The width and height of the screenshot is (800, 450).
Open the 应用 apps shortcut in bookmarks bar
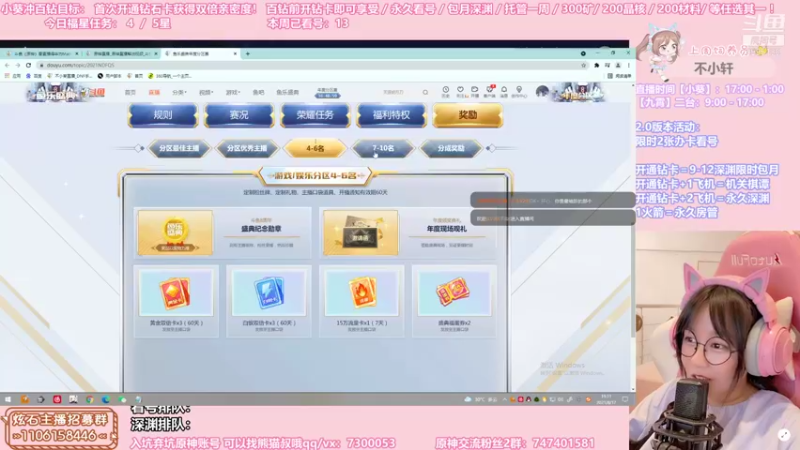coord(13,76)
